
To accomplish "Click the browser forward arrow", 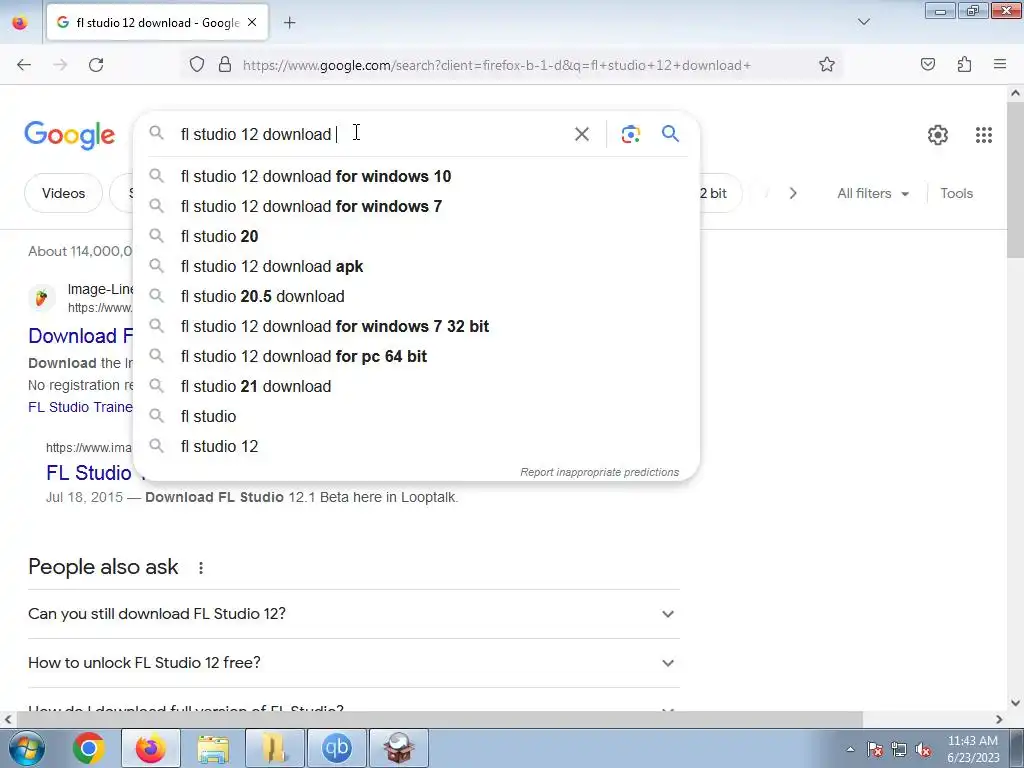I will [60, 65].
